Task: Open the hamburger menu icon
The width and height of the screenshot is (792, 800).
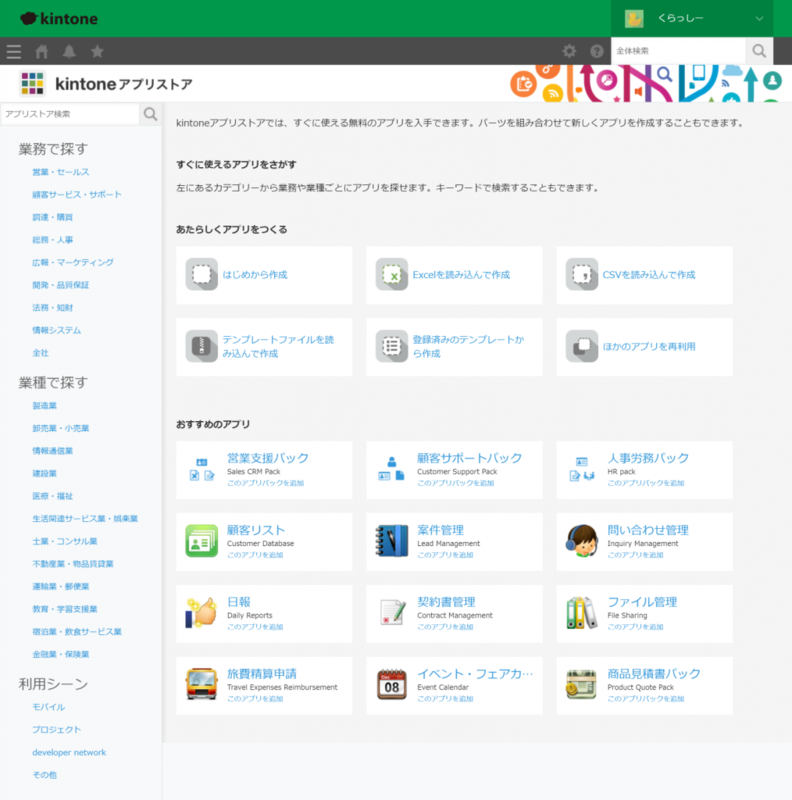Action: [14, 52]
